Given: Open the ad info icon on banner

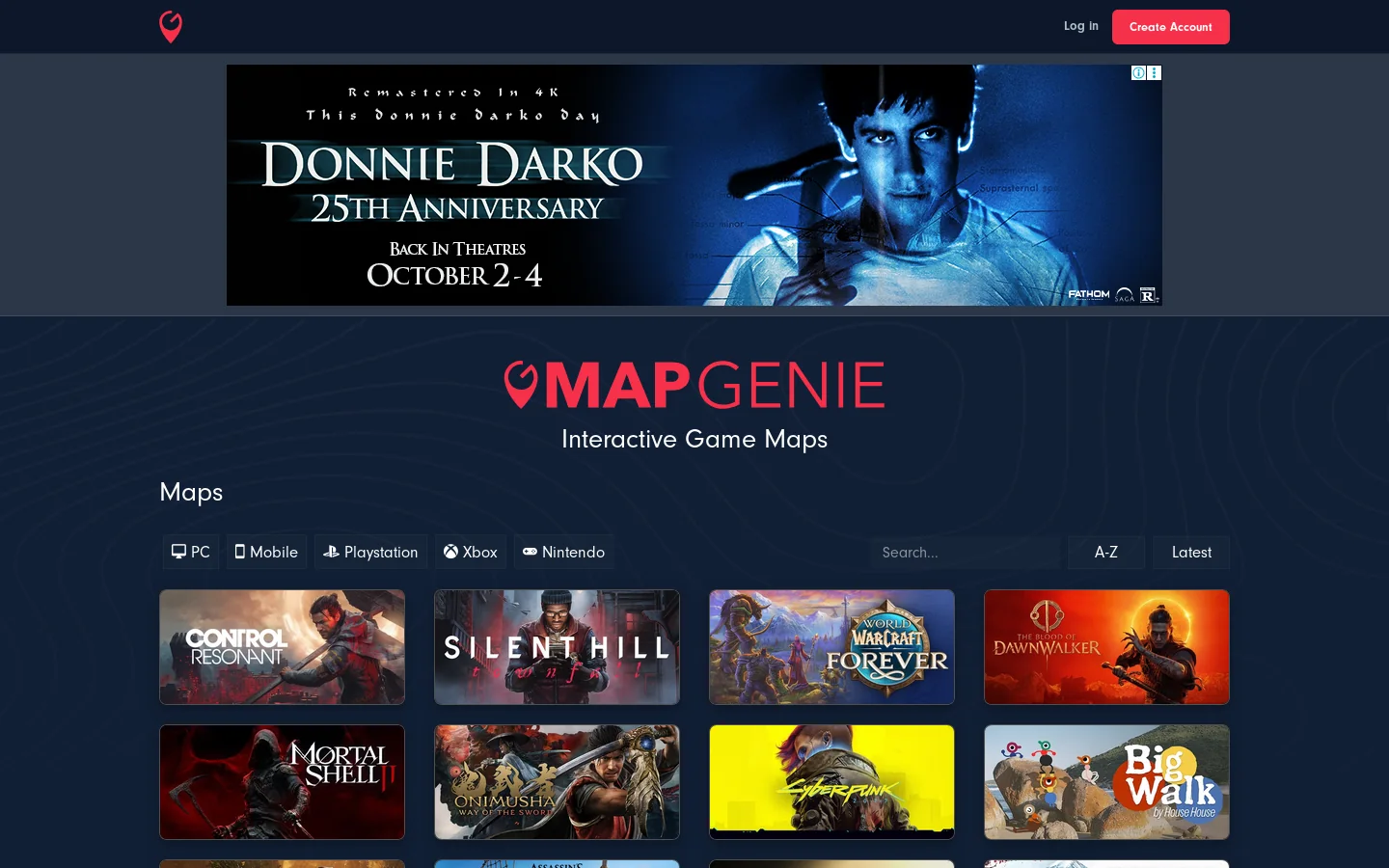Looking at the screenshot, I should [1138, 73].
